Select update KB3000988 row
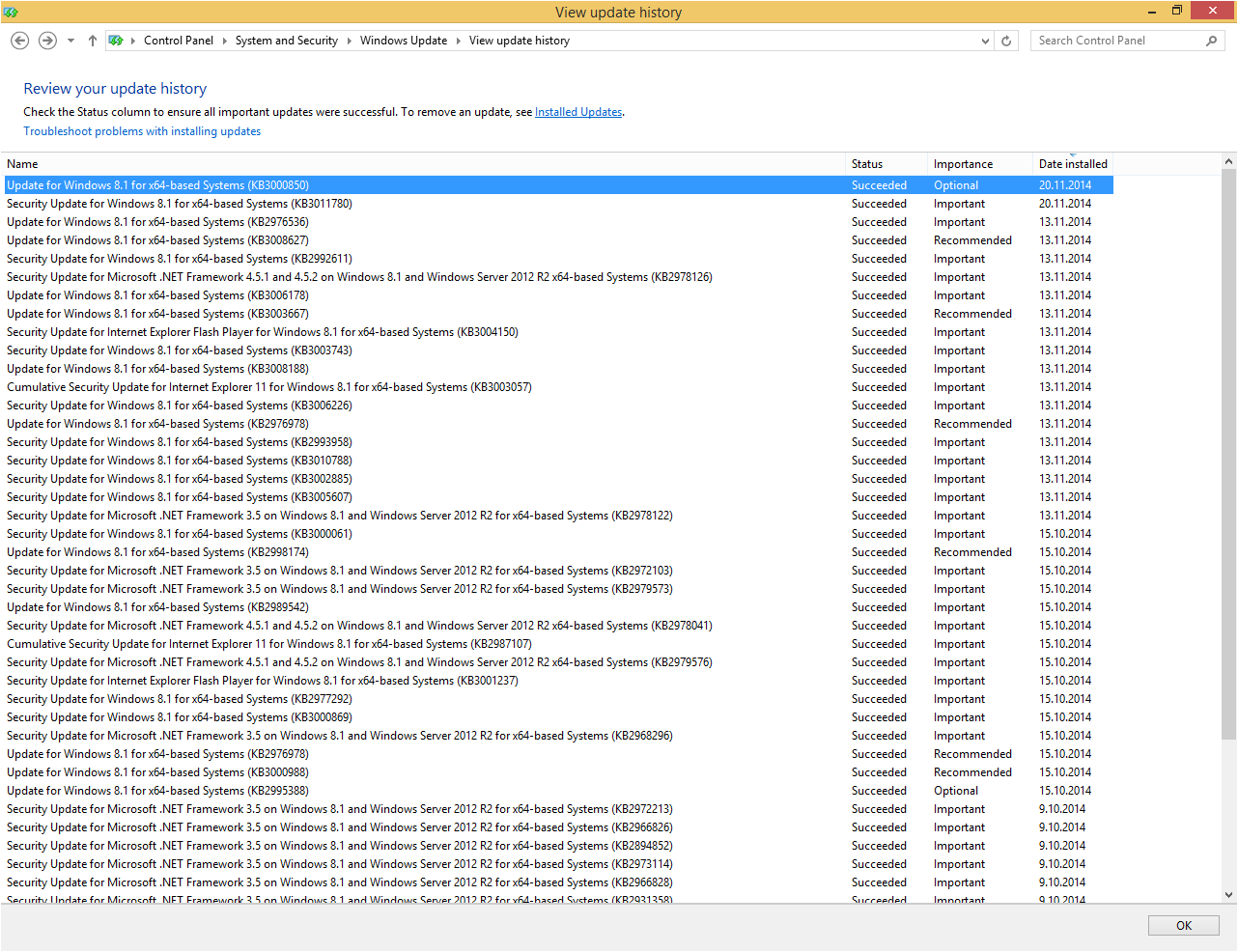1238x952 pixels. point(558,772)
